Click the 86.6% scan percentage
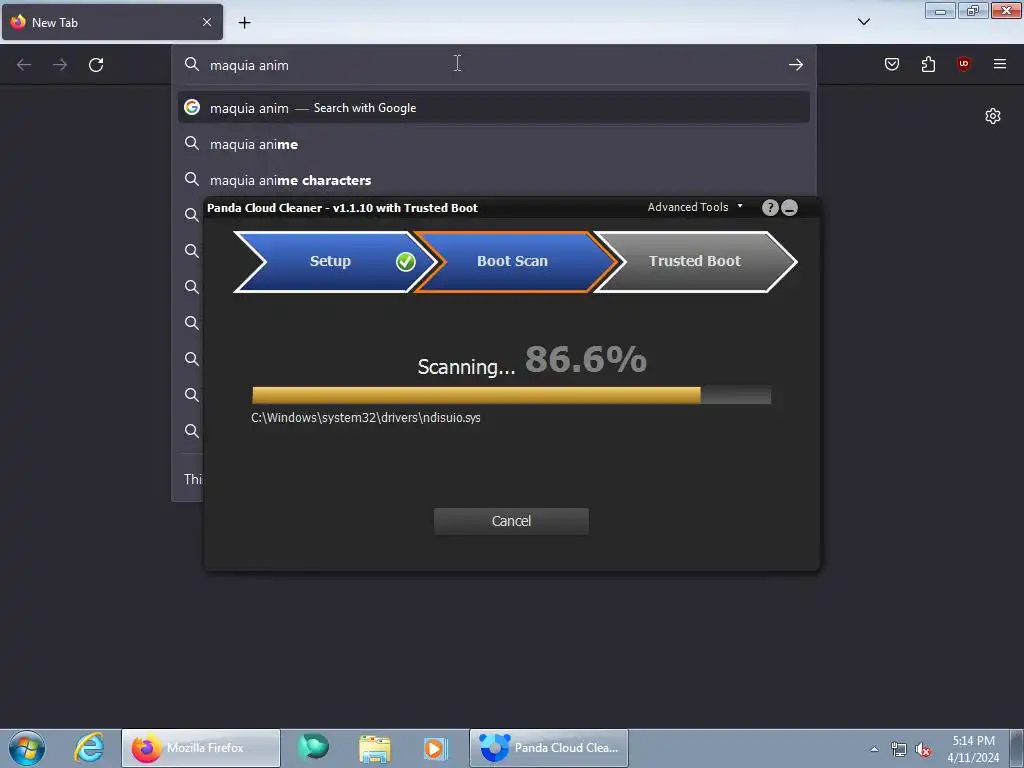The height and width of the screenshot is (768, 1024). tap(586, 359)
